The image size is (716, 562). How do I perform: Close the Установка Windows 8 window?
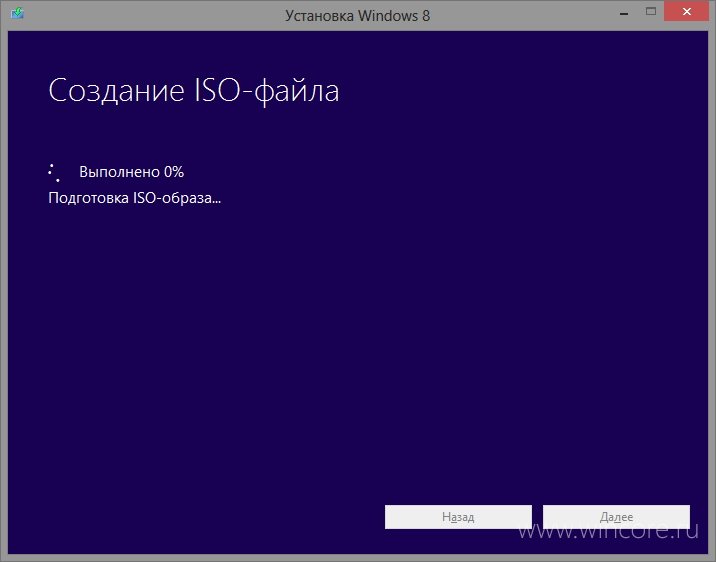point(686,12)
